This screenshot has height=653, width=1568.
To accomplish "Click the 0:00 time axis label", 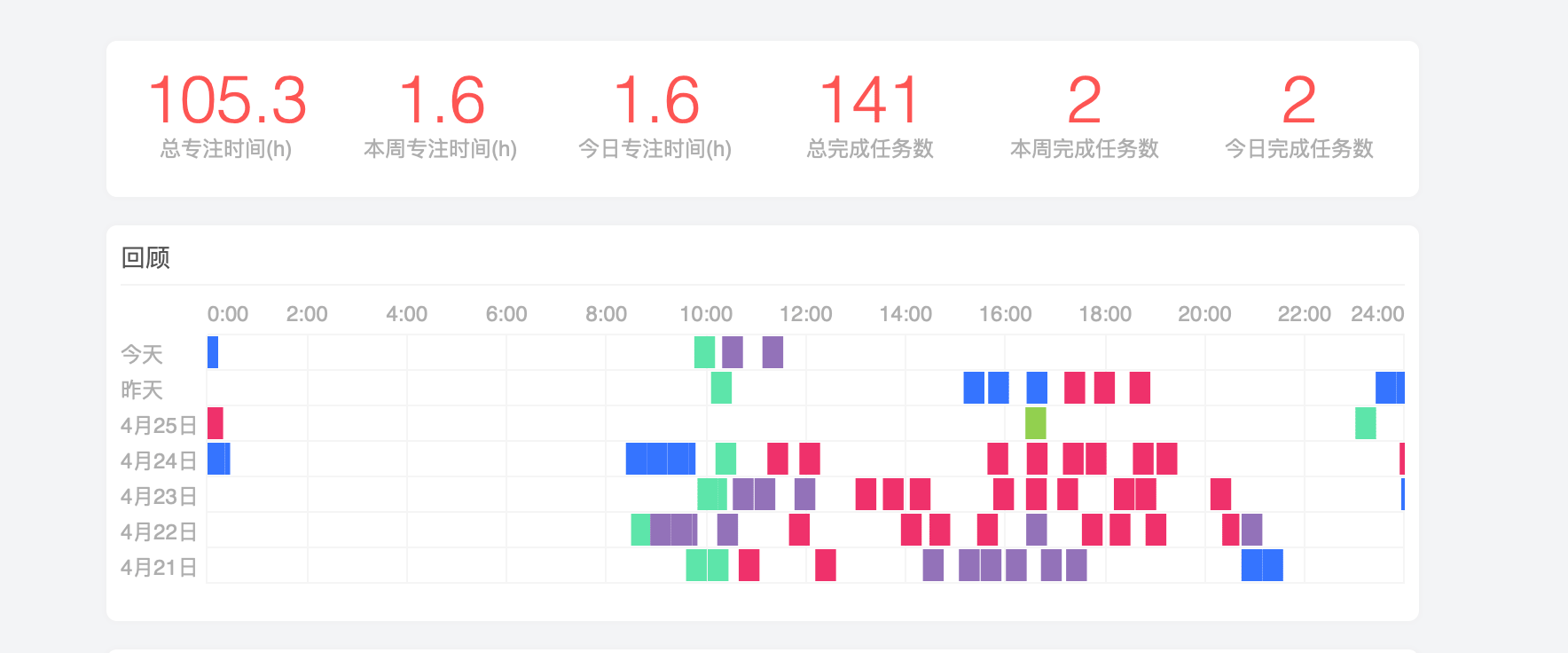I will tap(228, 314).
